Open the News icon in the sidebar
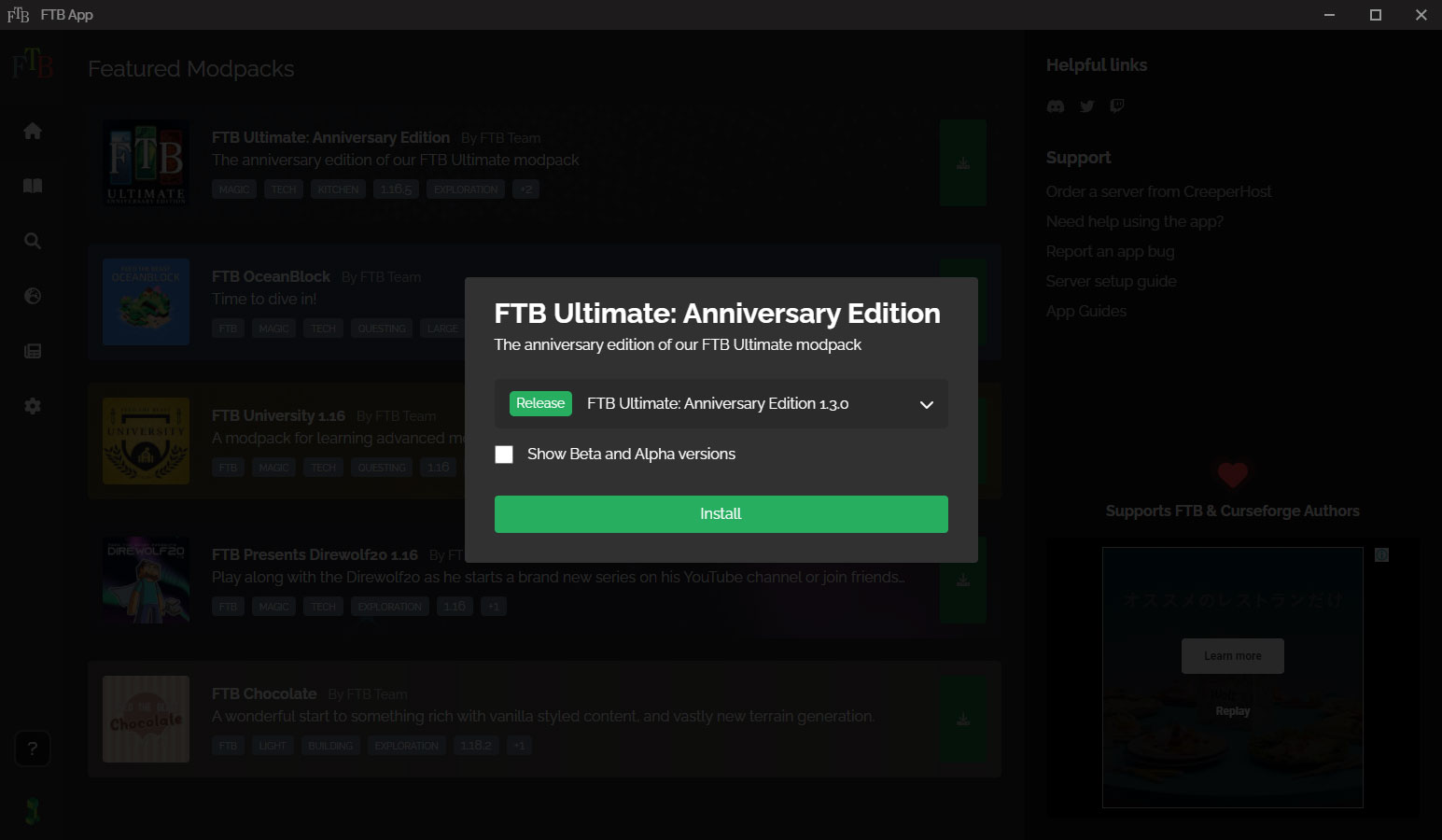This screenshot has height=840, width=1442. click(33, 351)
